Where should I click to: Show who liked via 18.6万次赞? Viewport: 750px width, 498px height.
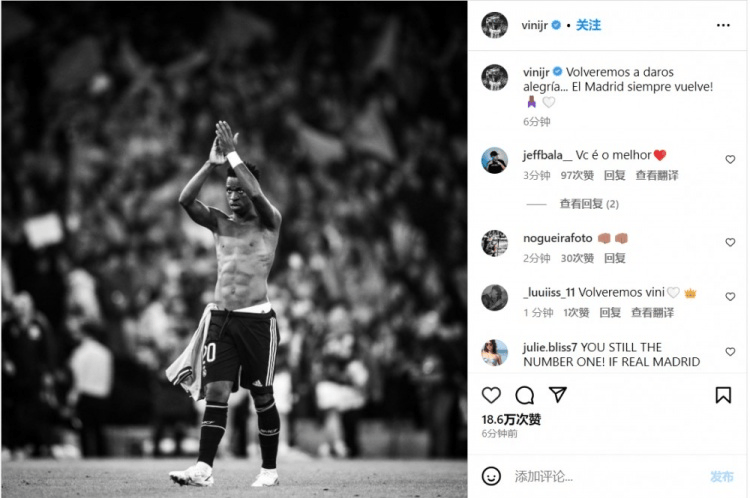click(511, 420)
